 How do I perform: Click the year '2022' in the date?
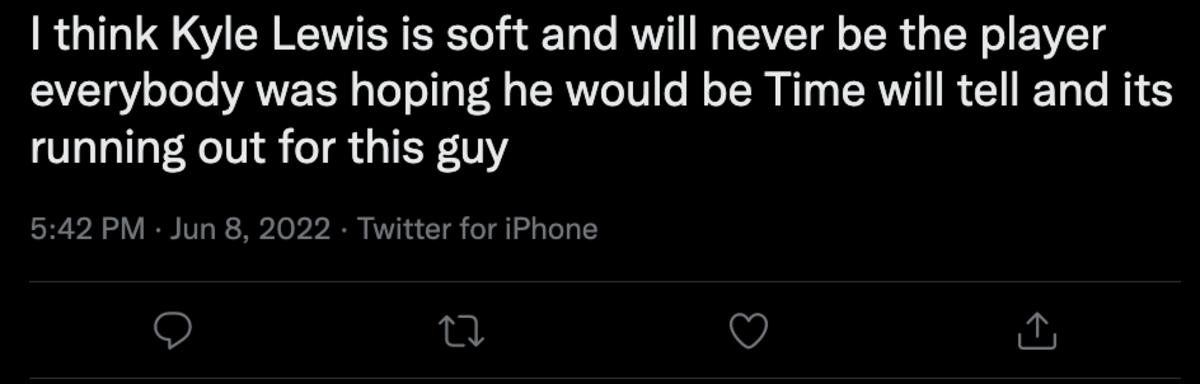[293, 230]
